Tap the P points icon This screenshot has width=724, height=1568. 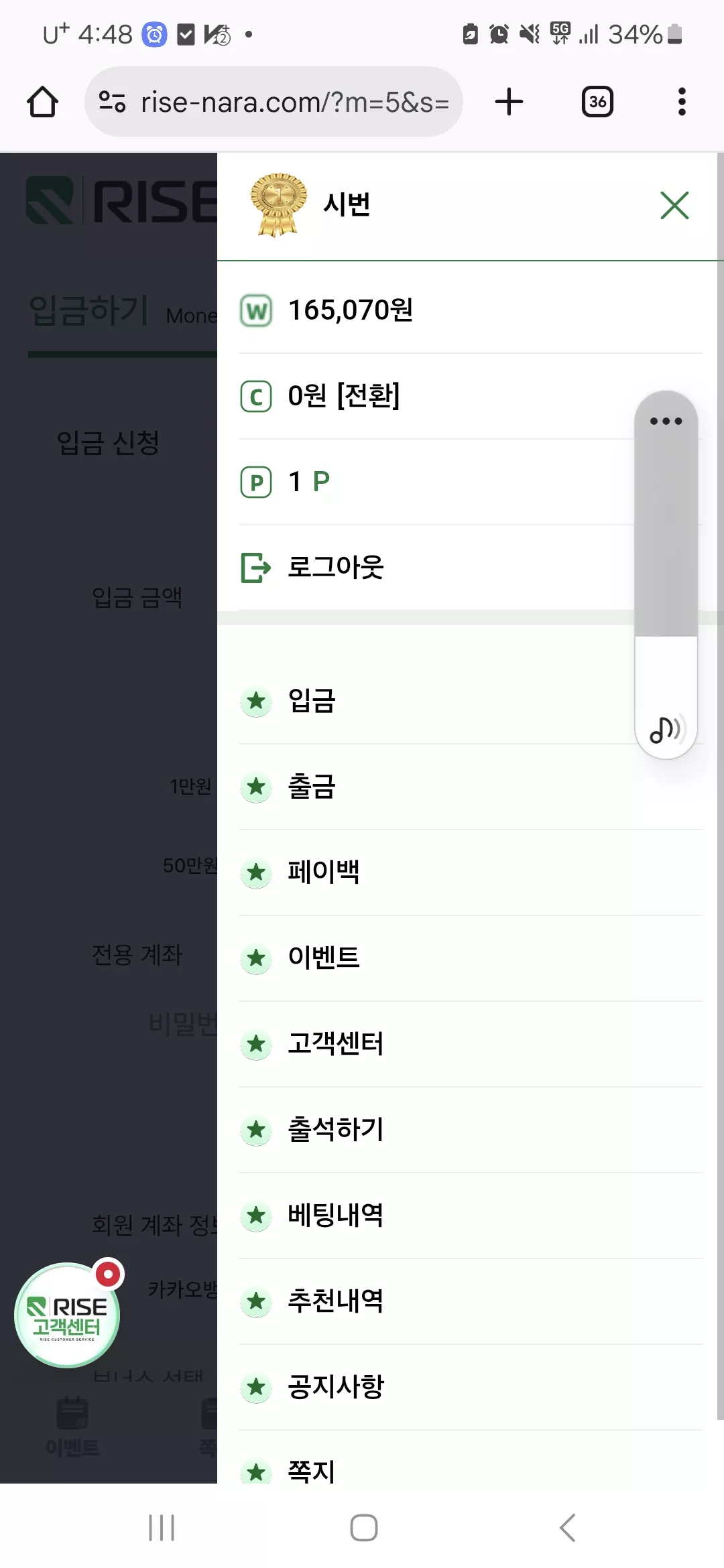coord(256,482)
